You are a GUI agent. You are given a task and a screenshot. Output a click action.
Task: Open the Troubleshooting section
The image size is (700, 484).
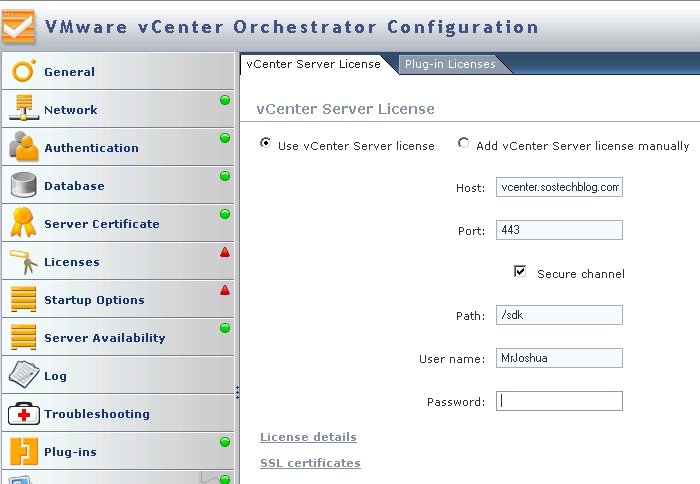point(118,413)
